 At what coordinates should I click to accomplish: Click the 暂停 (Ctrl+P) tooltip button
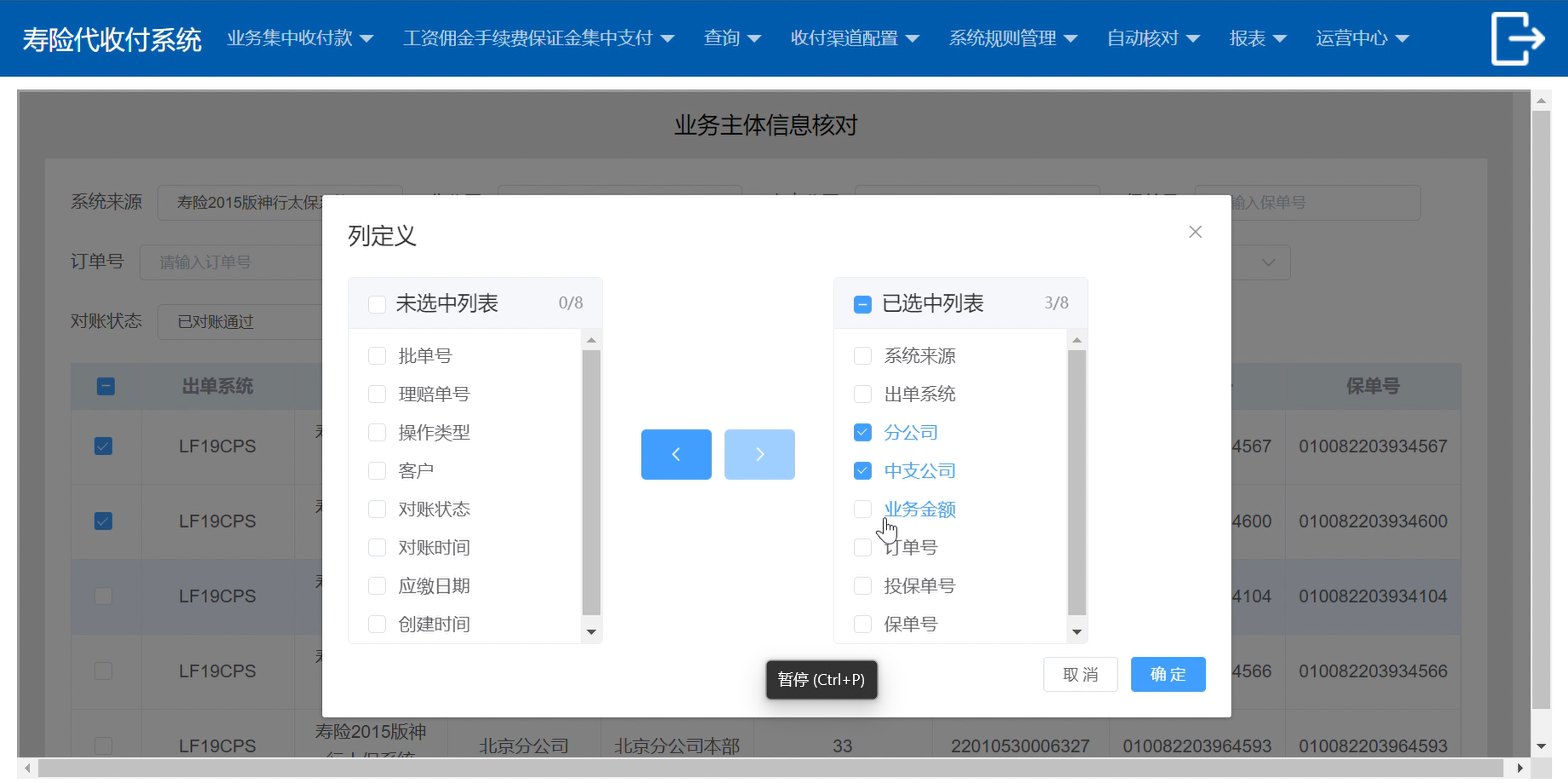[821, 680]
